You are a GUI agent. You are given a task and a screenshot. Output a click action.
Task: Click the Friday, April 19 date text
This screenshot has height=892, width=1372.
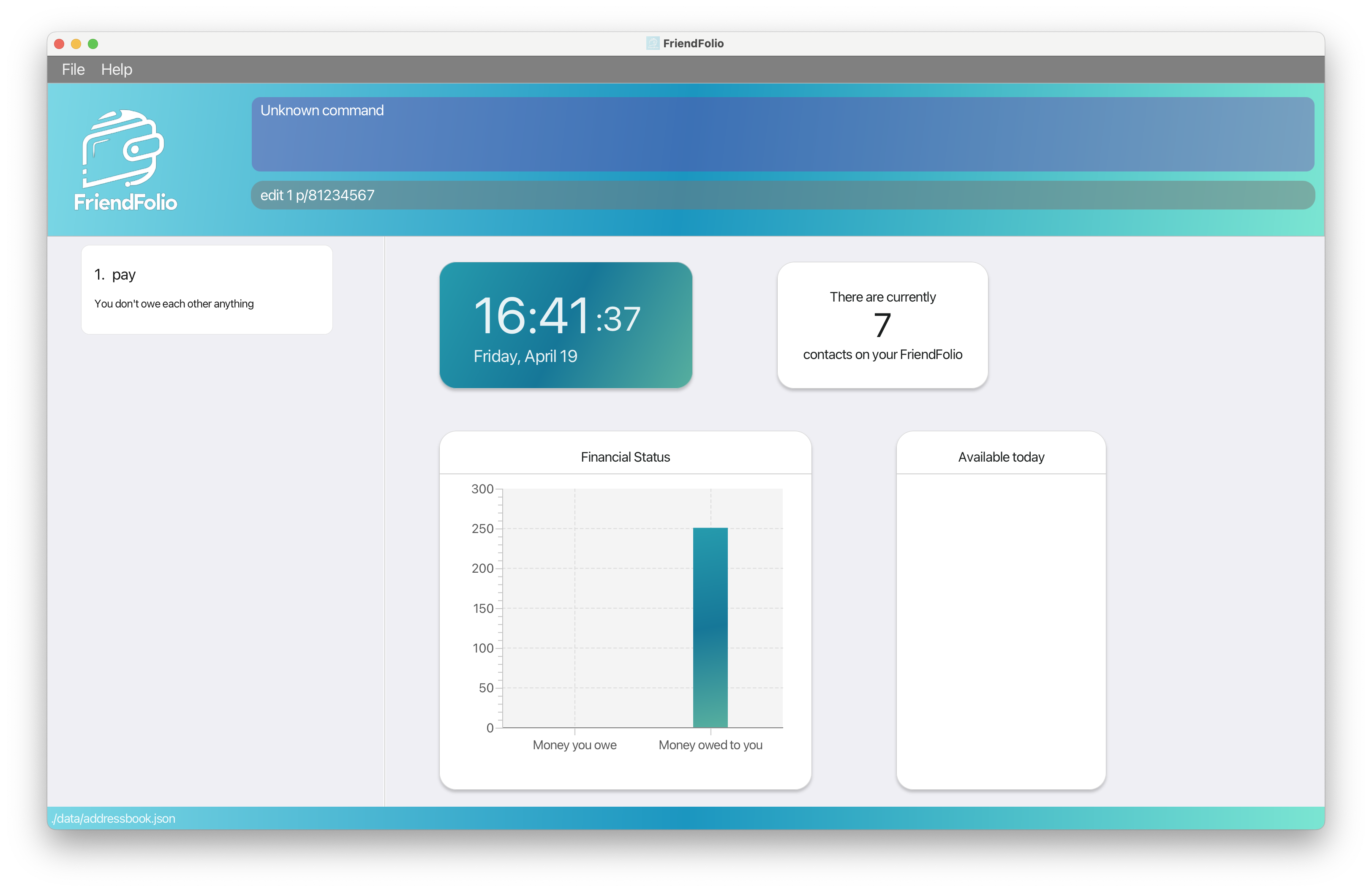[525, 356]
